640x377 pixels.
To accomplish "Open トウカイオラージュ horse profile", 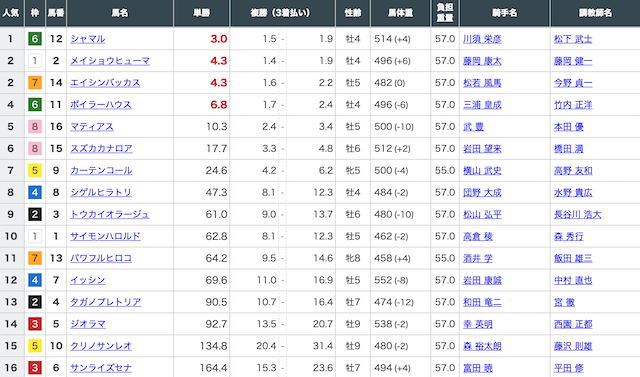I will (x=110, y=215).
